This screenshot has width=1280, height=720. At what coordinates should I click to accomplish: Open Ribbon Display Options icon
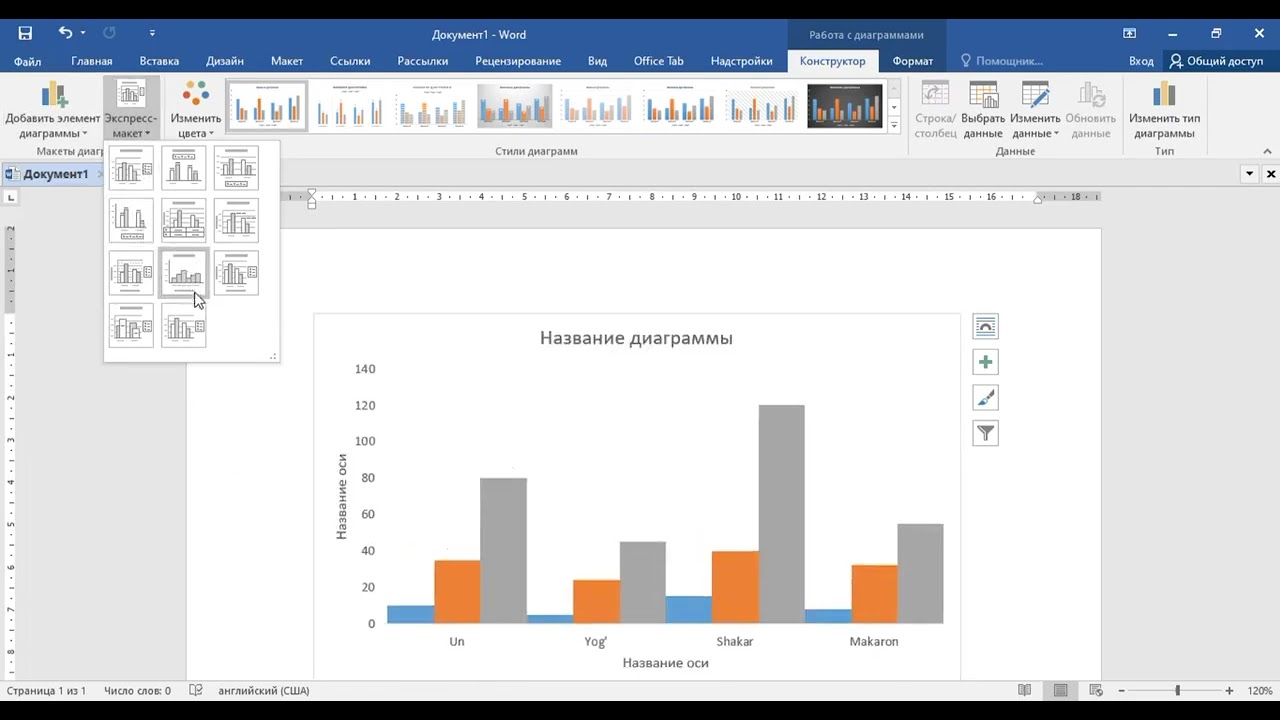(1130, 33)
